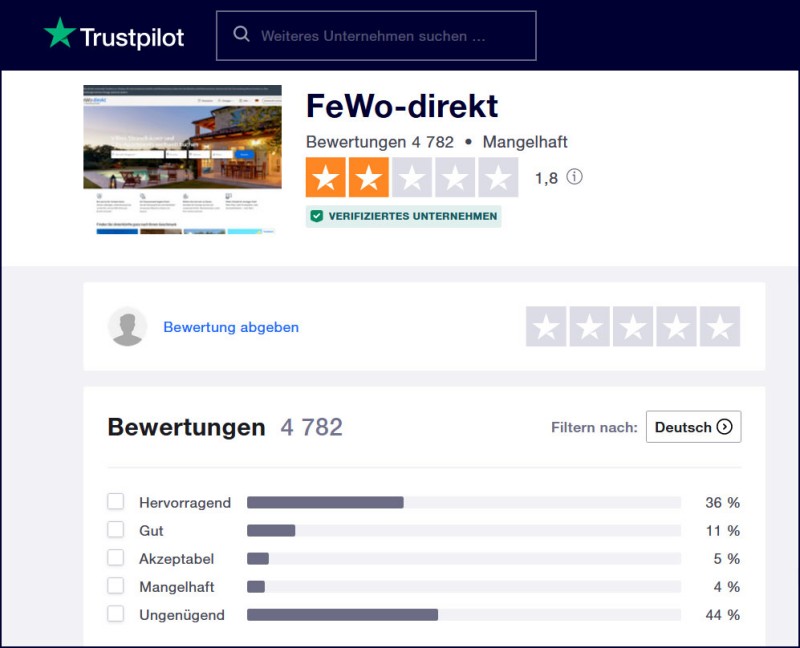Rate five stars in review box

[x=720, y=327]
